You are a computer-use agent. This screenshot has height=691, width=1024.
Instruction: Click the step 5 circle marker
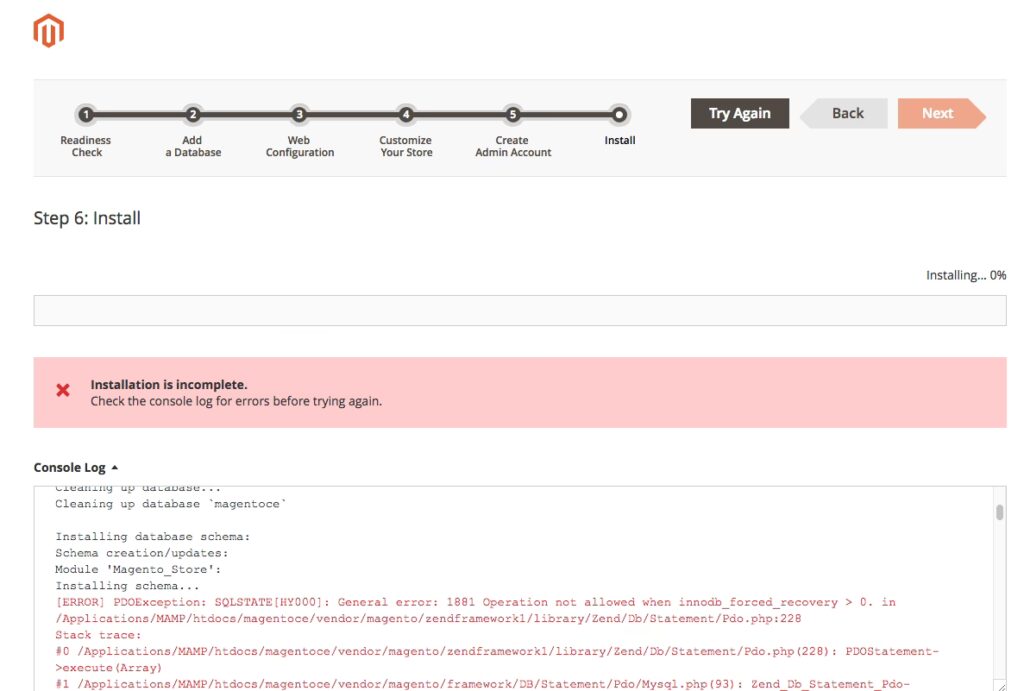512,115
